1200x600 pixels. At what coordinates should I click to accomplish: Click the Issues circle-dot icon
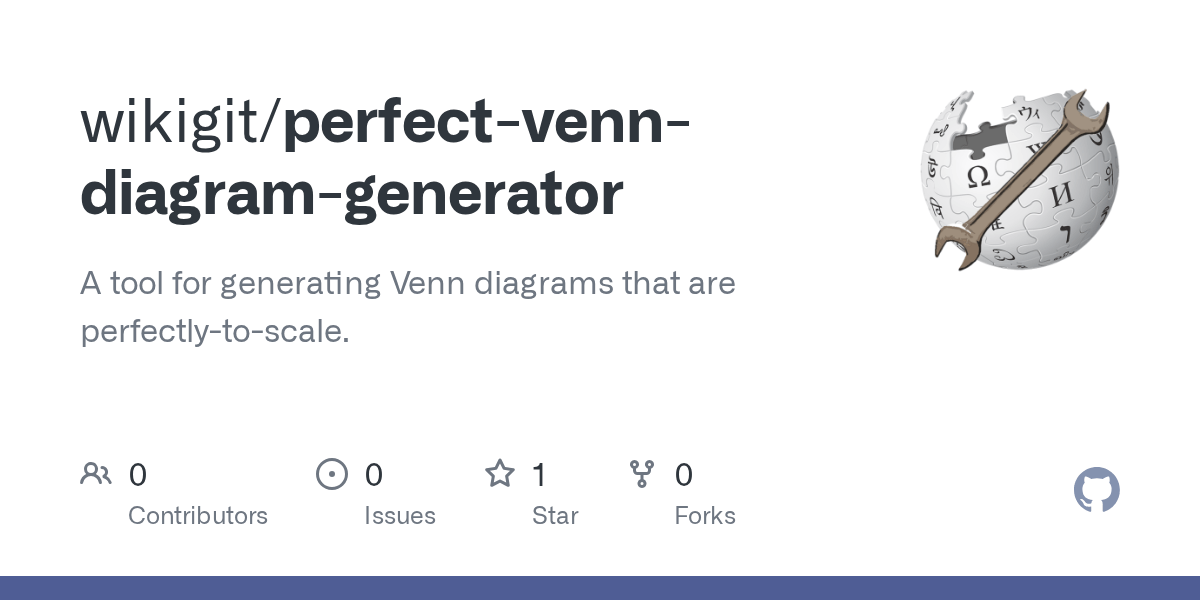332,474
